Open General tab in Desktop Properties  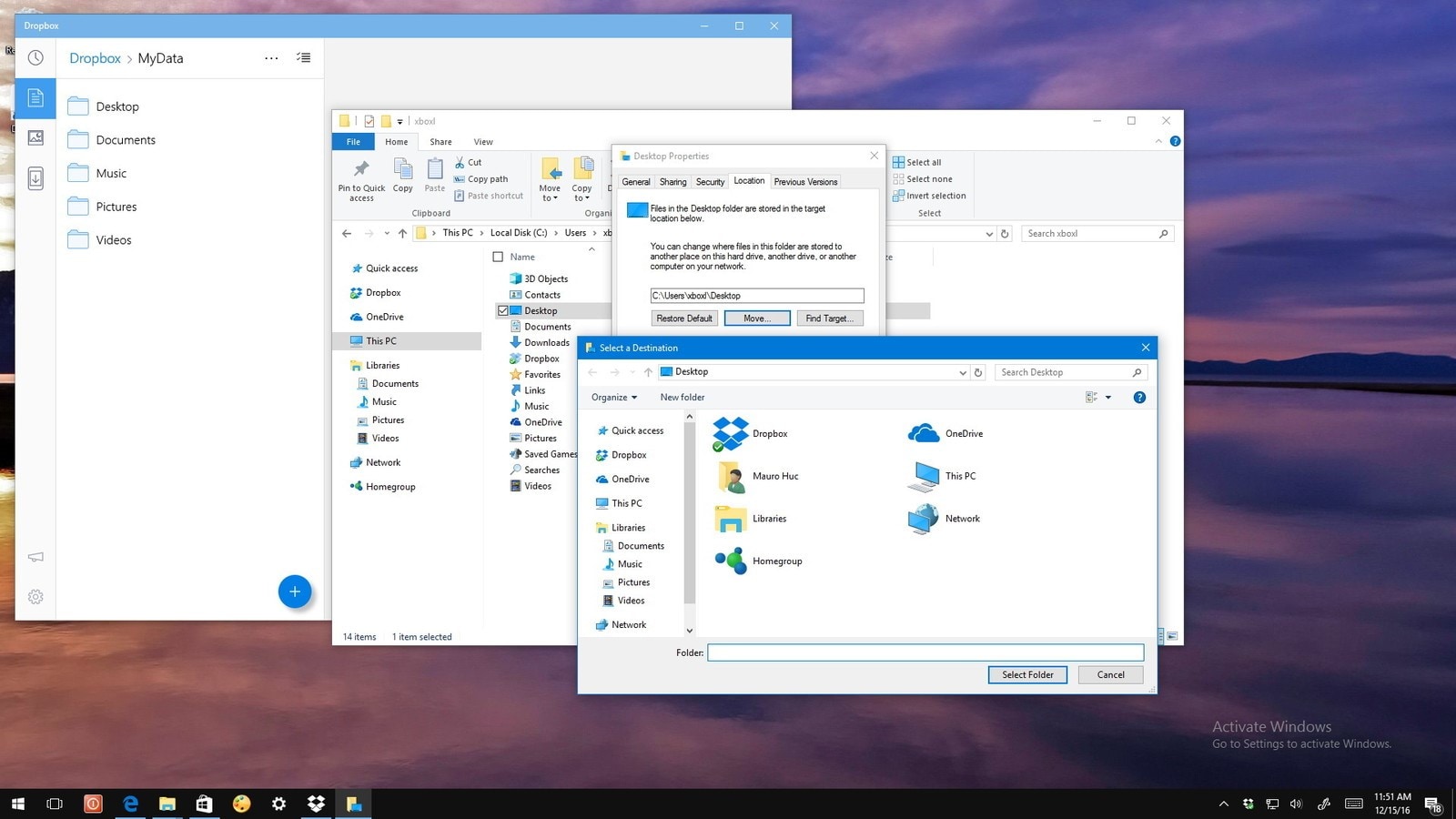click(636, 182)
